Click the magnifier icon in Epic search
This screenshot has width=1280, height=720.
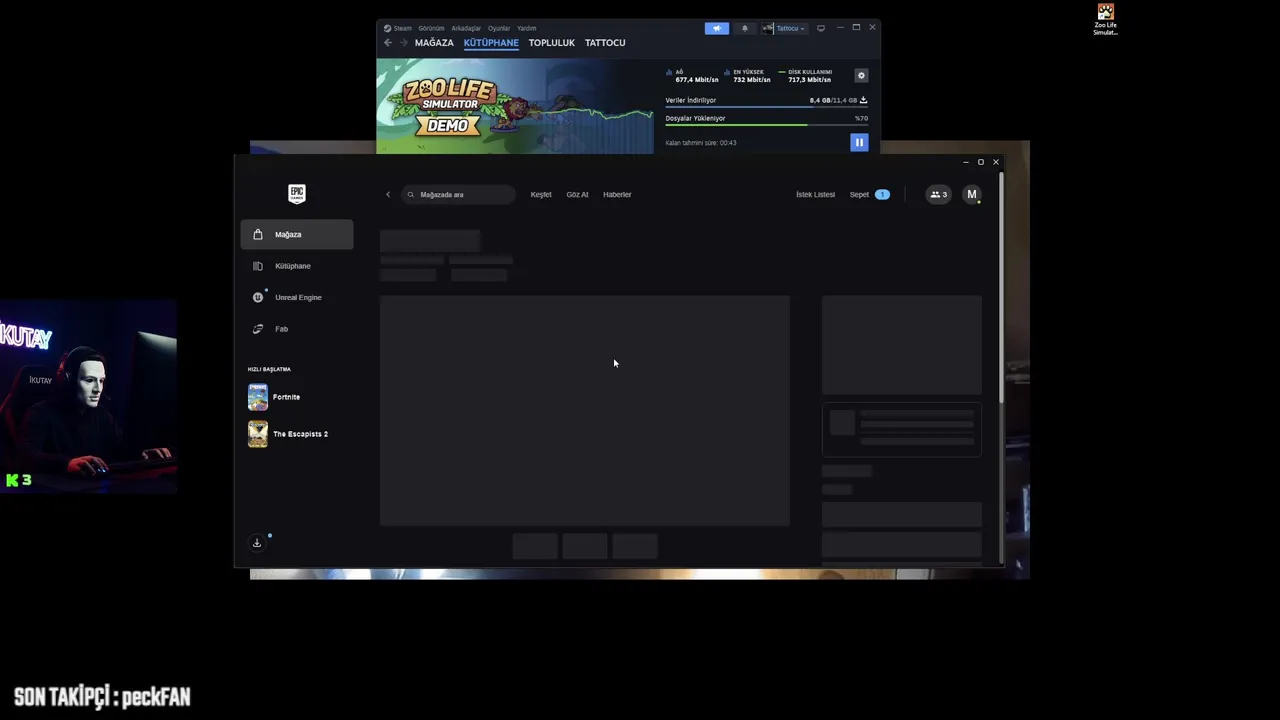(411, 194)
